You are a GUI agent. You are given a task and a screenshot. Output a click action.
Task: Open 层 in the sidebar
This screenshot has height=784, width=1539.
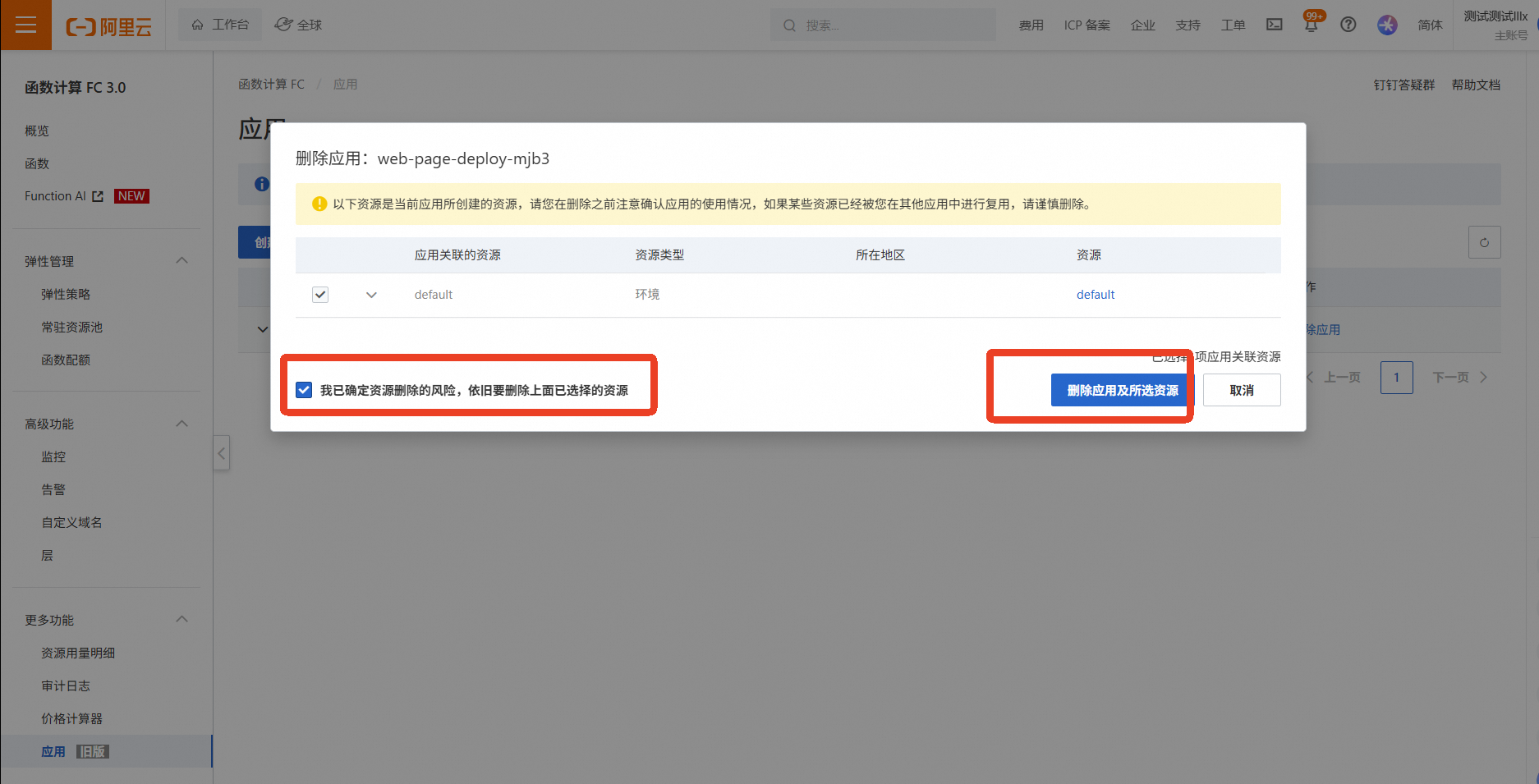point(47,555)
